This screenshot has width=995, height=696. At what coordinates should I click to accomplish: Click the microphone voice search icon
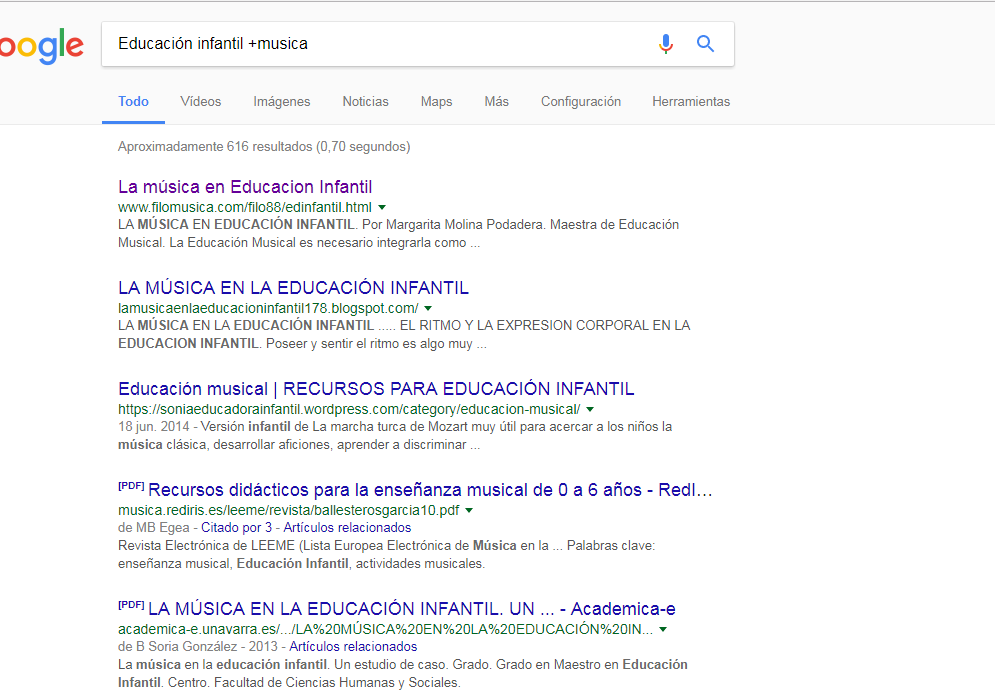coord(666,44)
